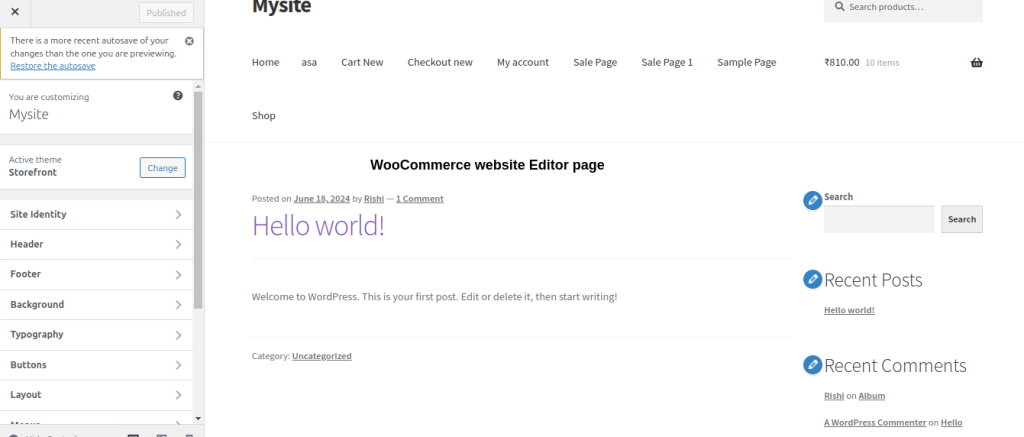Open Cart New in the navigation
Screen dimensions: 1024x437
(x=362, y=62)
